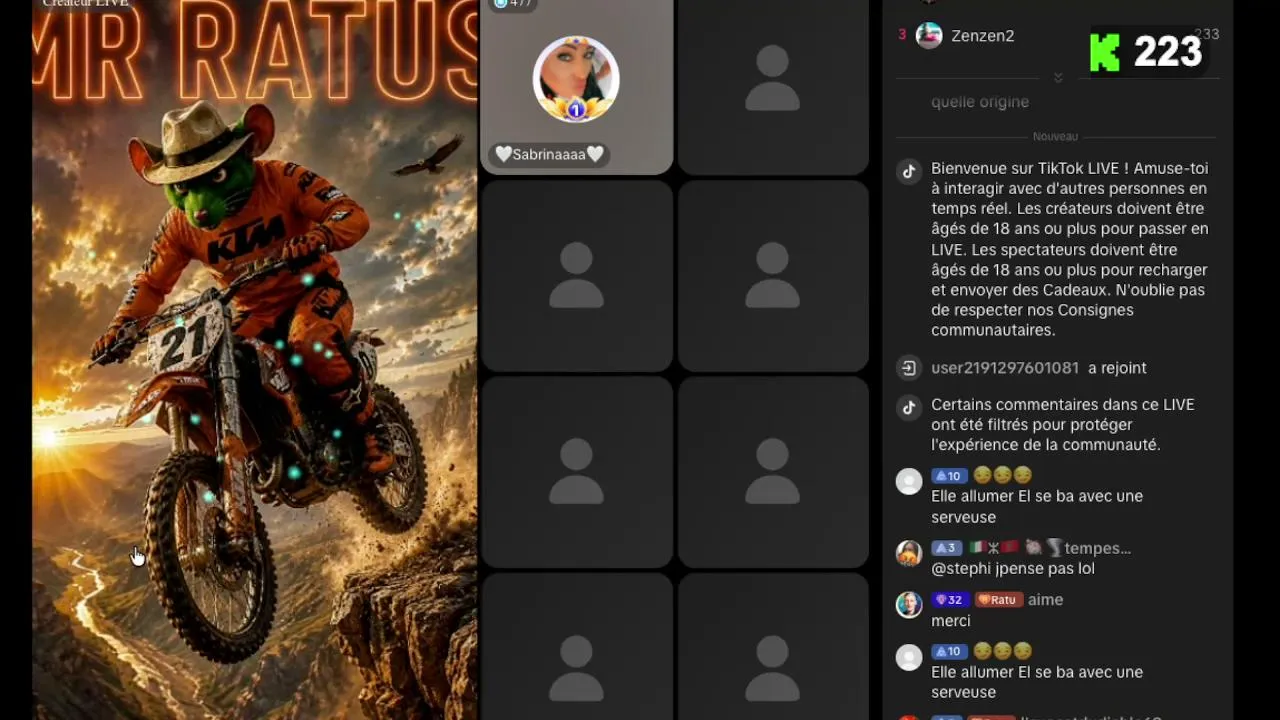The width and height of the screenshot is (1280, 720).
Task: Expand the ranking list with the double chevron
Action: (1058, 78)
